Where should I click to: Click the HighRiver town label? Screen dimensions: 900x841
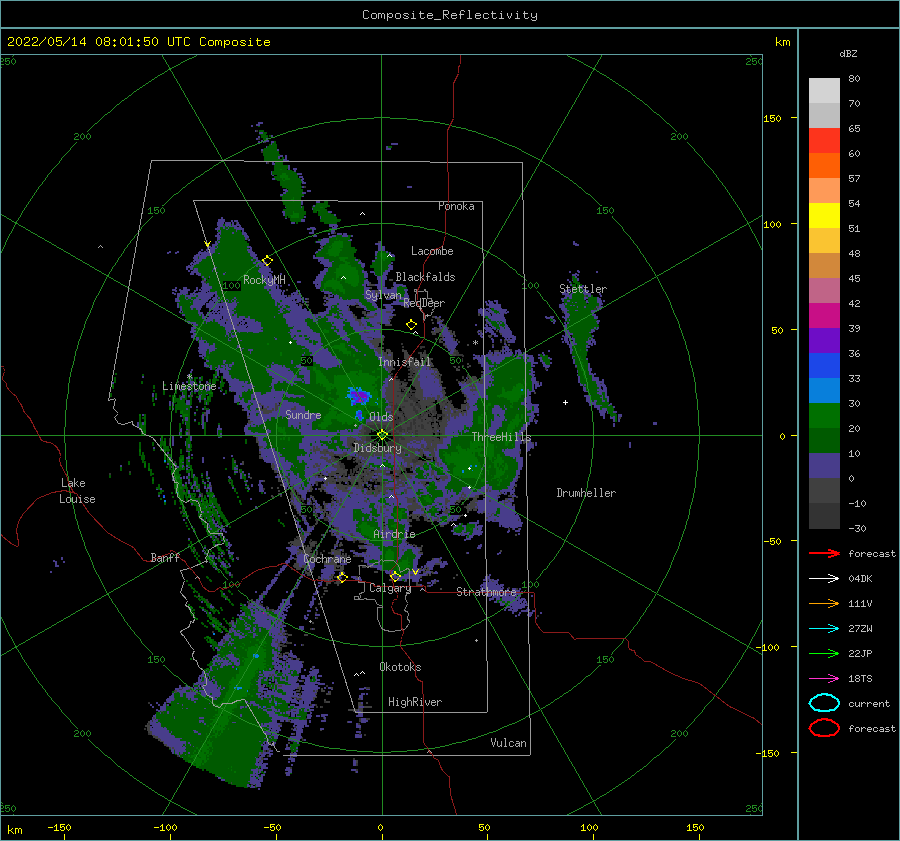click(414, 702)
